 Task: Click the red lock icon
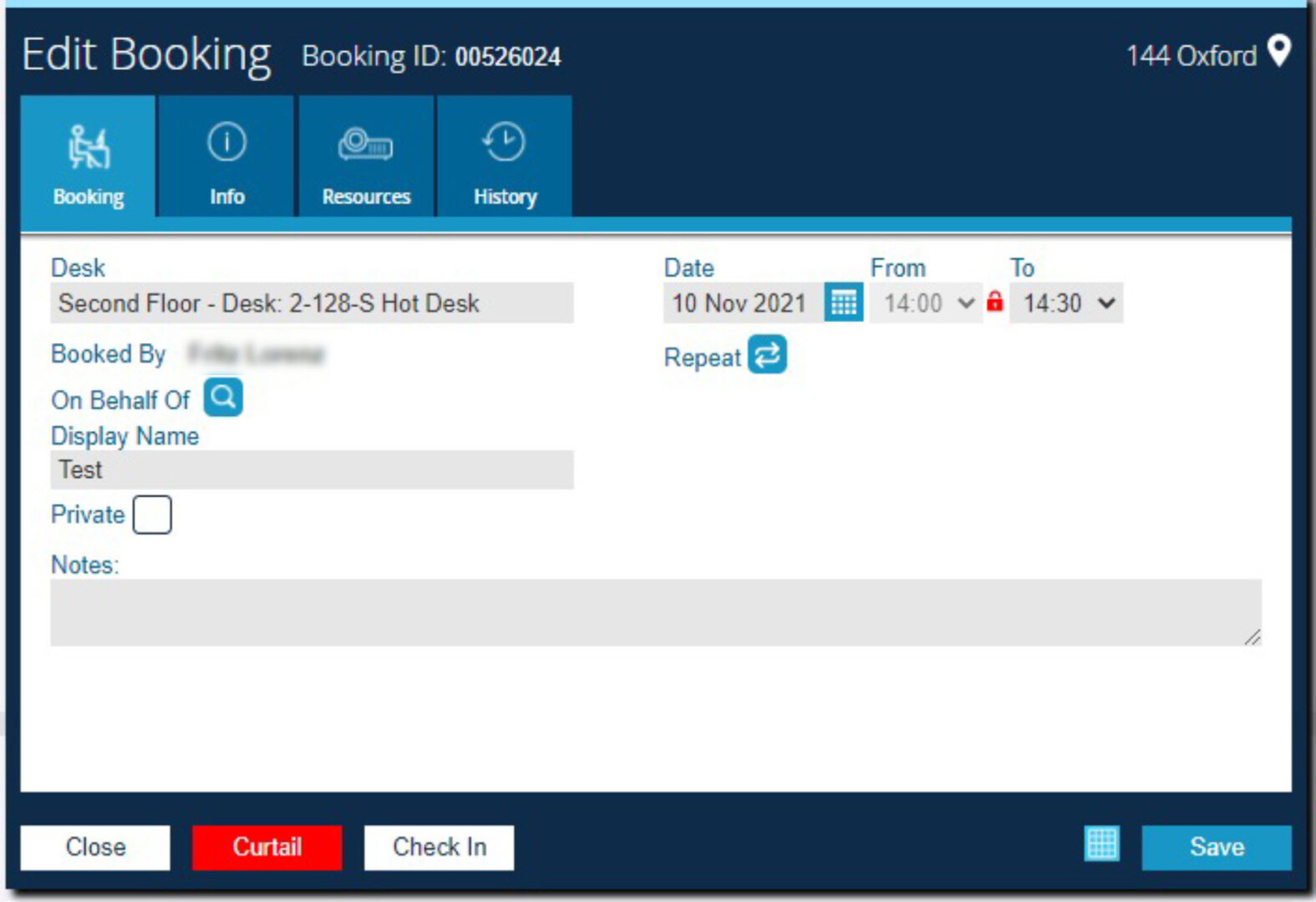[x=994, y=302]
